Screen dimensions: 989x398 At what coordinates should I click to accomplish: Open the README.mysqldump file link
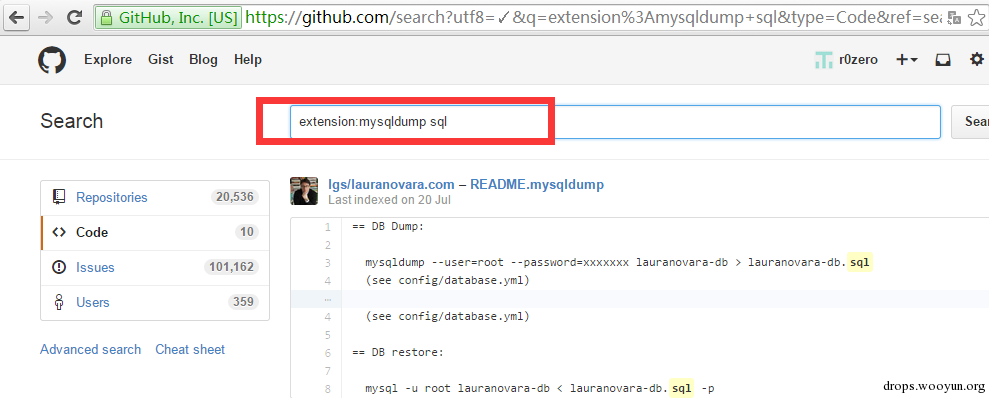coord(537,185)
